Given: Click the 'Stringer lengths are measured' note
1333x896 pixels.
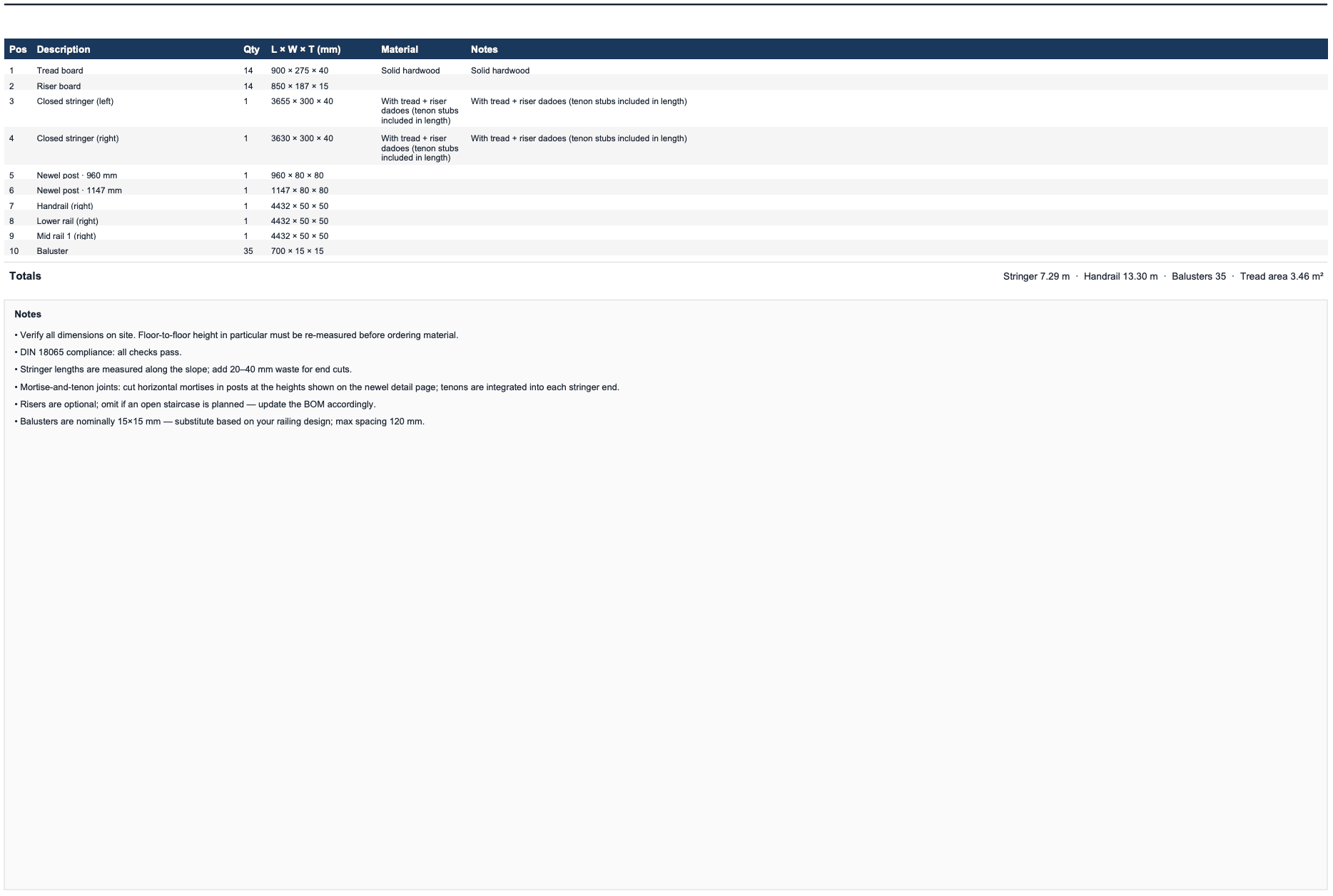Looking at the screenshot, I should 183,370.
